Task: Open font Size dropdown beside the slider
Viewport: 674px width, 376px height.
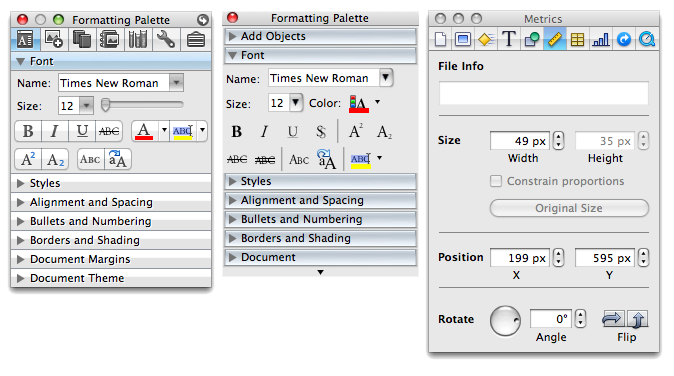Action: (x=86, y=106)
